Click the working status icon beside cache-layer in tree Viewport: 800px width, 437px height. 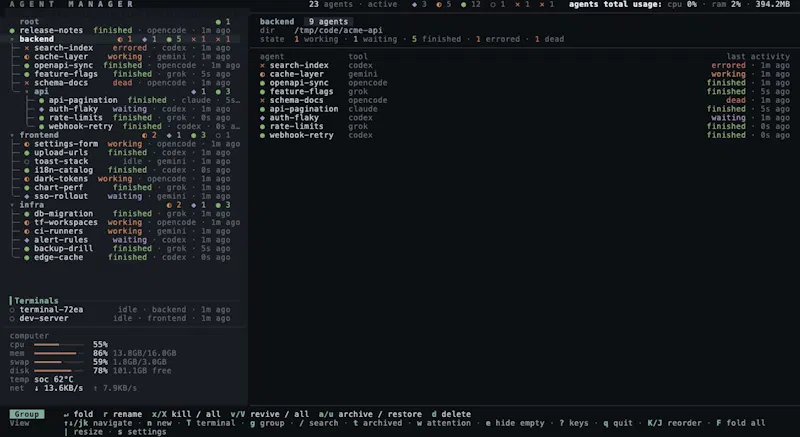coord(27,57)
